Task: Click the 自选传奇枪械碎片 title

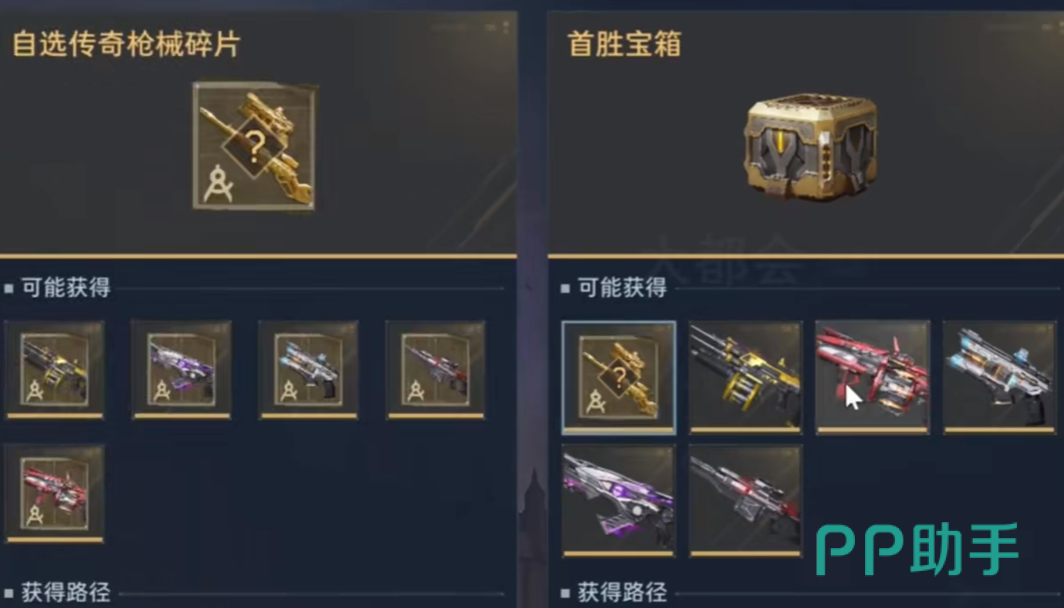Action: point(126,44)
